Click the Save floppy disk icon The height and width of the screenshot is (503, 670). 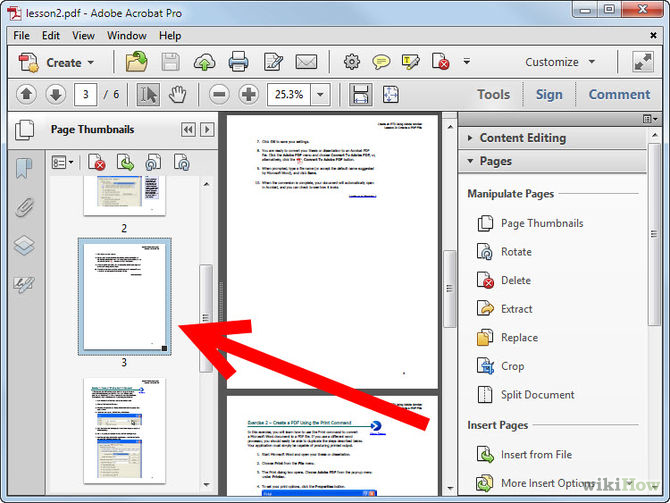click(x=170, y=62)
